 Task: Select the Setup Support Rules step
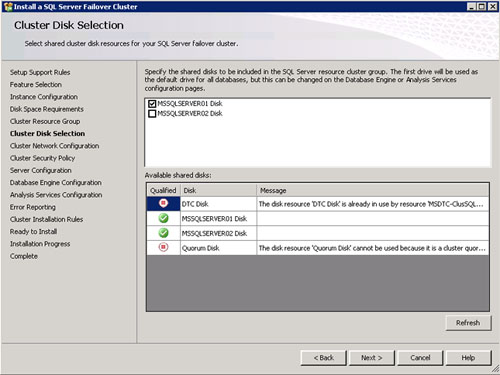(40, 72)
